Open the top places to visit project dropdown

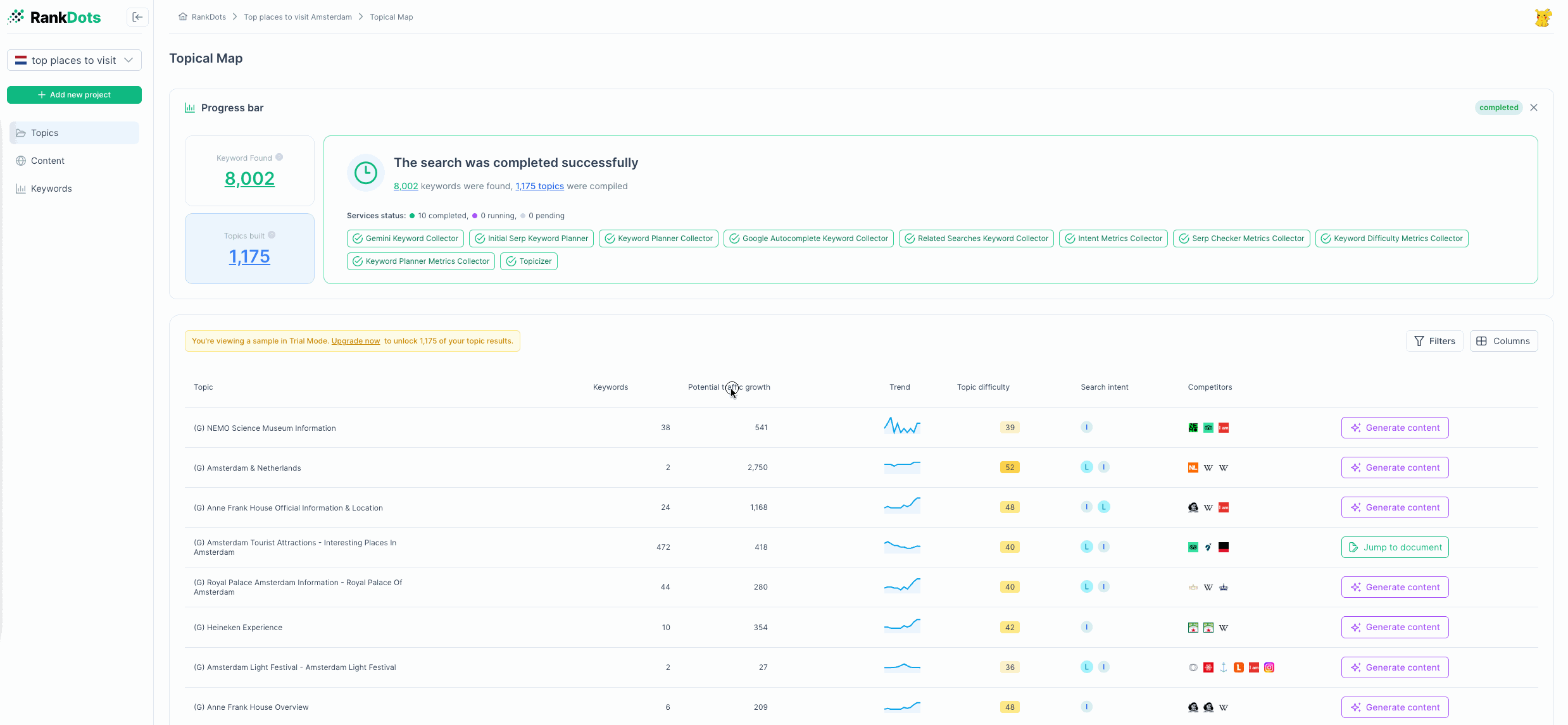point(74,60)
